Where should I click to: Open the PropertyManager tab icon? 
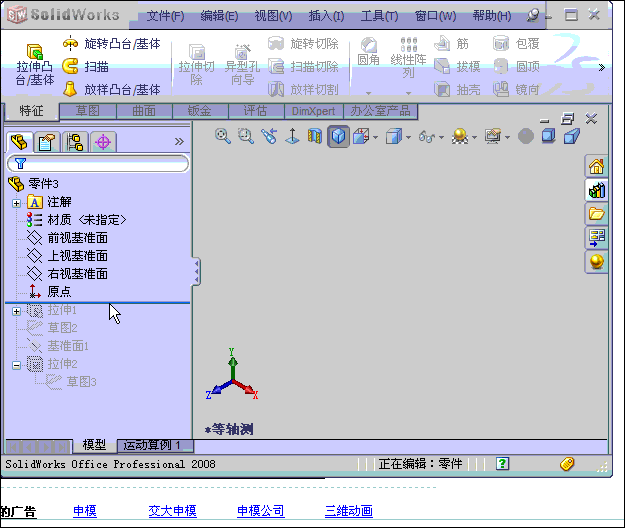47,142
